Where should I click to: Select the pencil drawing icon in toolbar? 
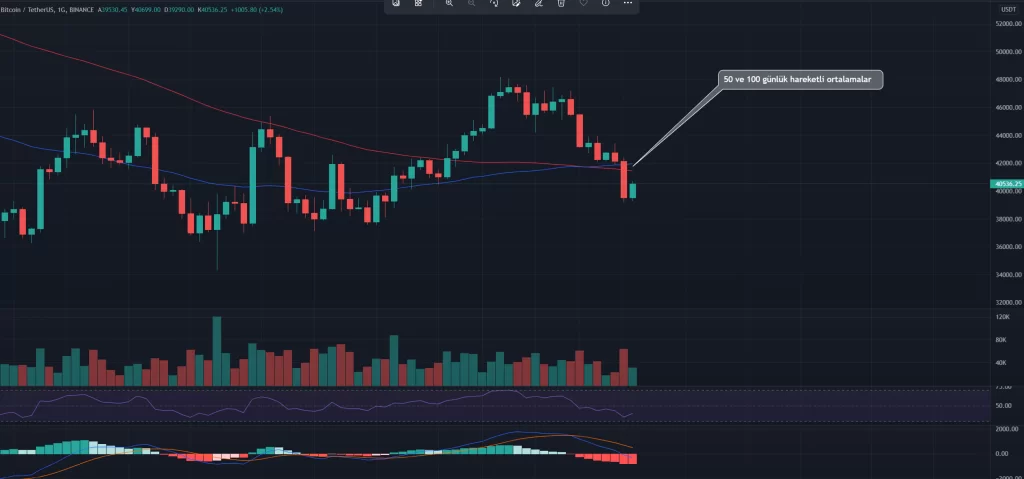point(539,3)
